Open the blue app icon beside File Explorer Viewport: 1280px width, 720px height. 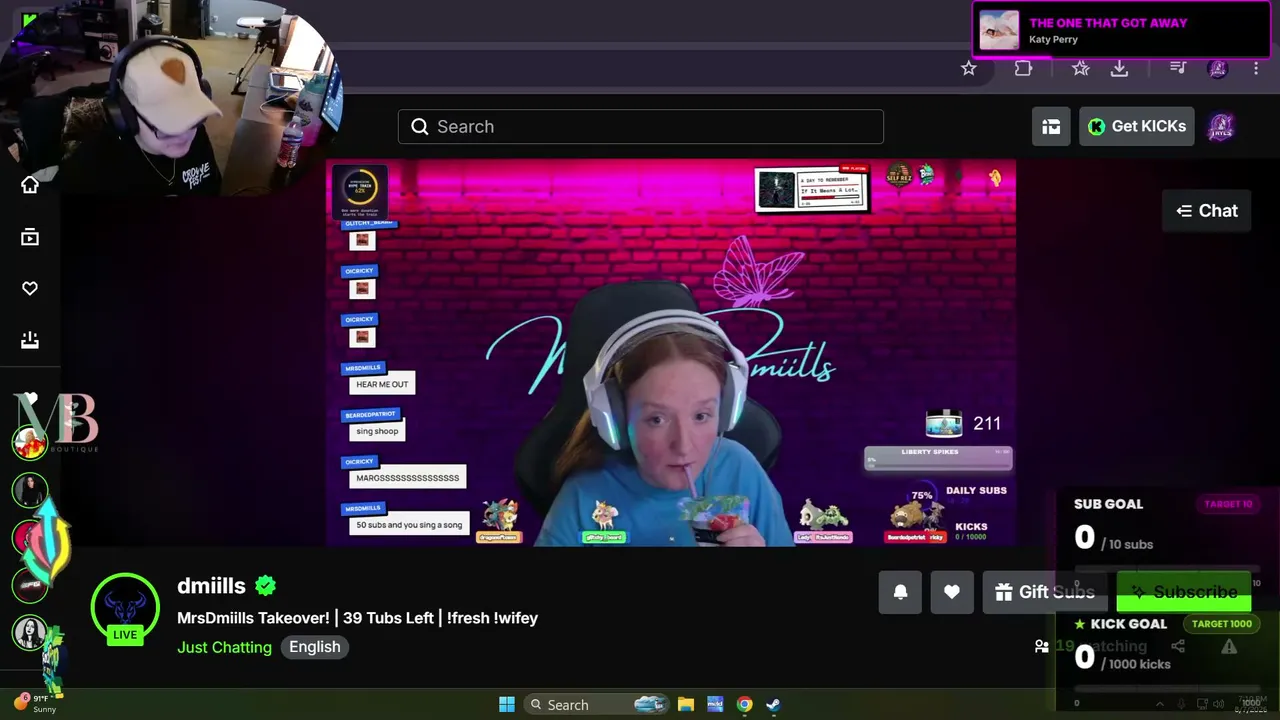pyautogui.click(x=715, y=705)
